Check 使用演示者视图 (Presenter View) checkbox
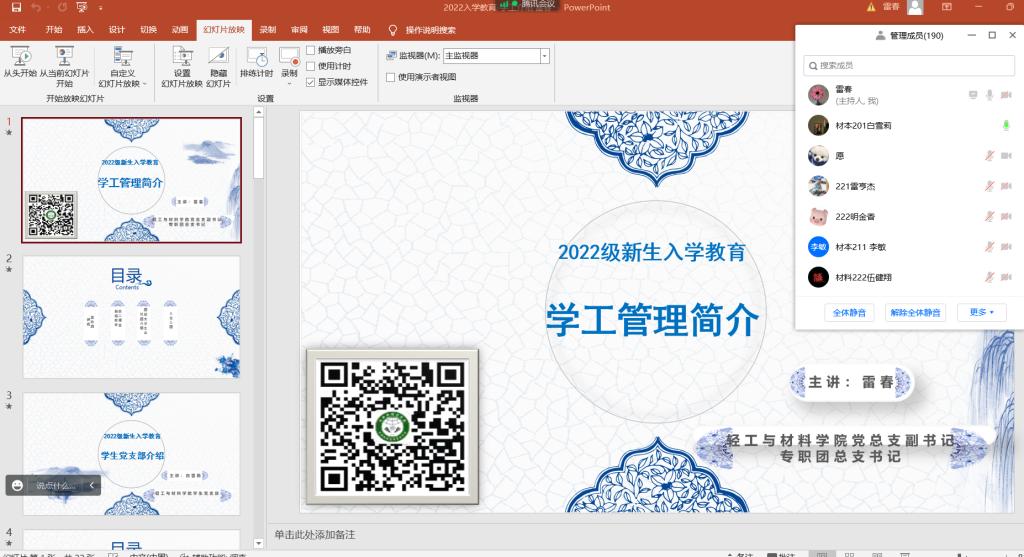This screenshot has height=557, width=1024. pyautogui.click(x=391, y=77)
